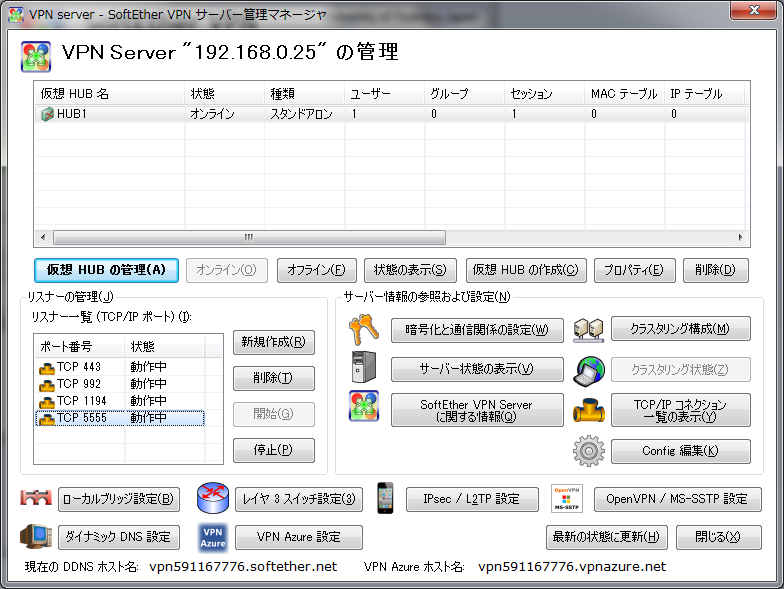Click the smartphone icon for IPsec

click(x=385, y=498)
